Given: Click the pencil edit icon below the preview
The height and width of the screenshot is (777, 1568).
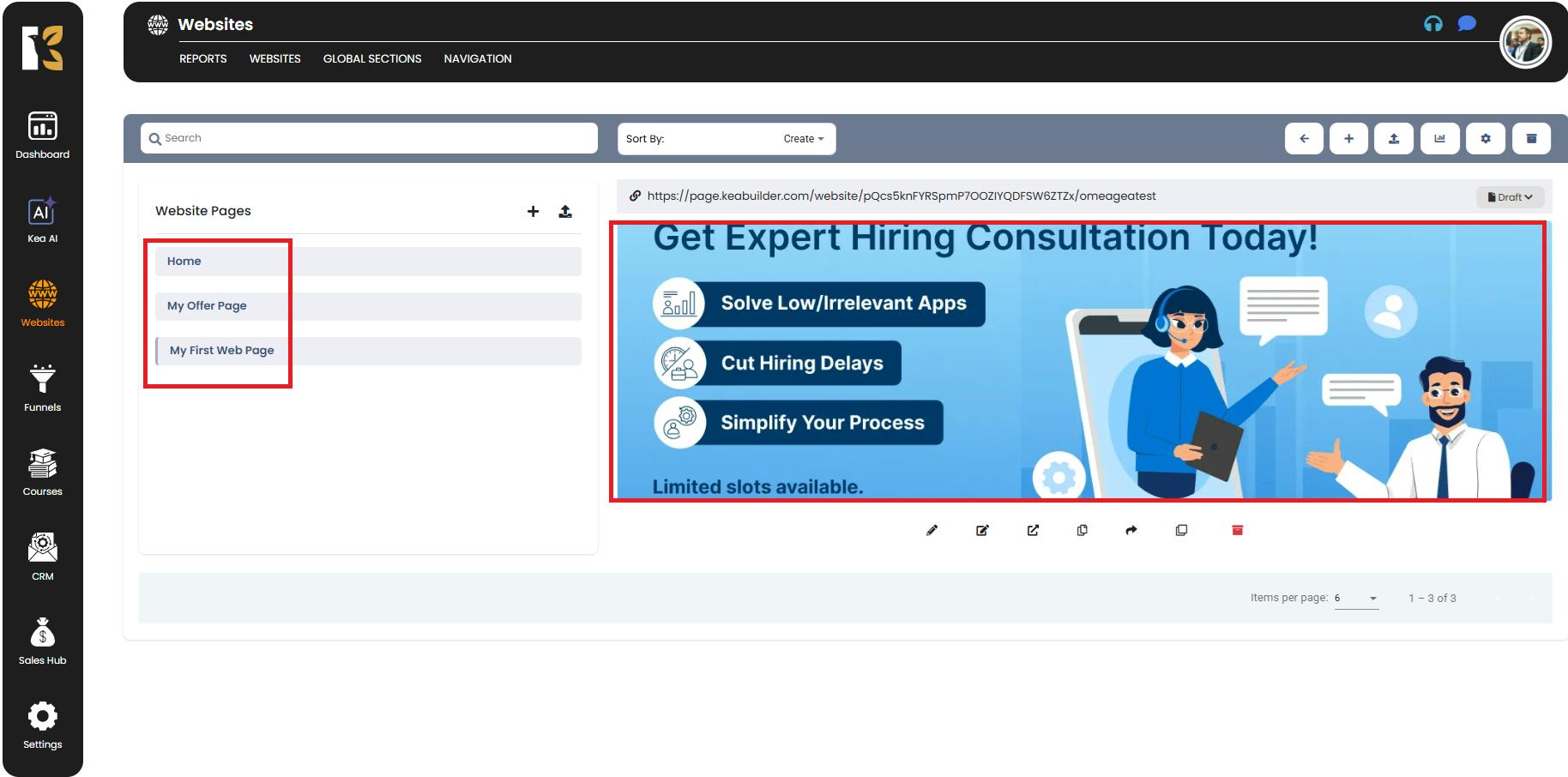Looking at the screenshot, I should tap(932, 530).
